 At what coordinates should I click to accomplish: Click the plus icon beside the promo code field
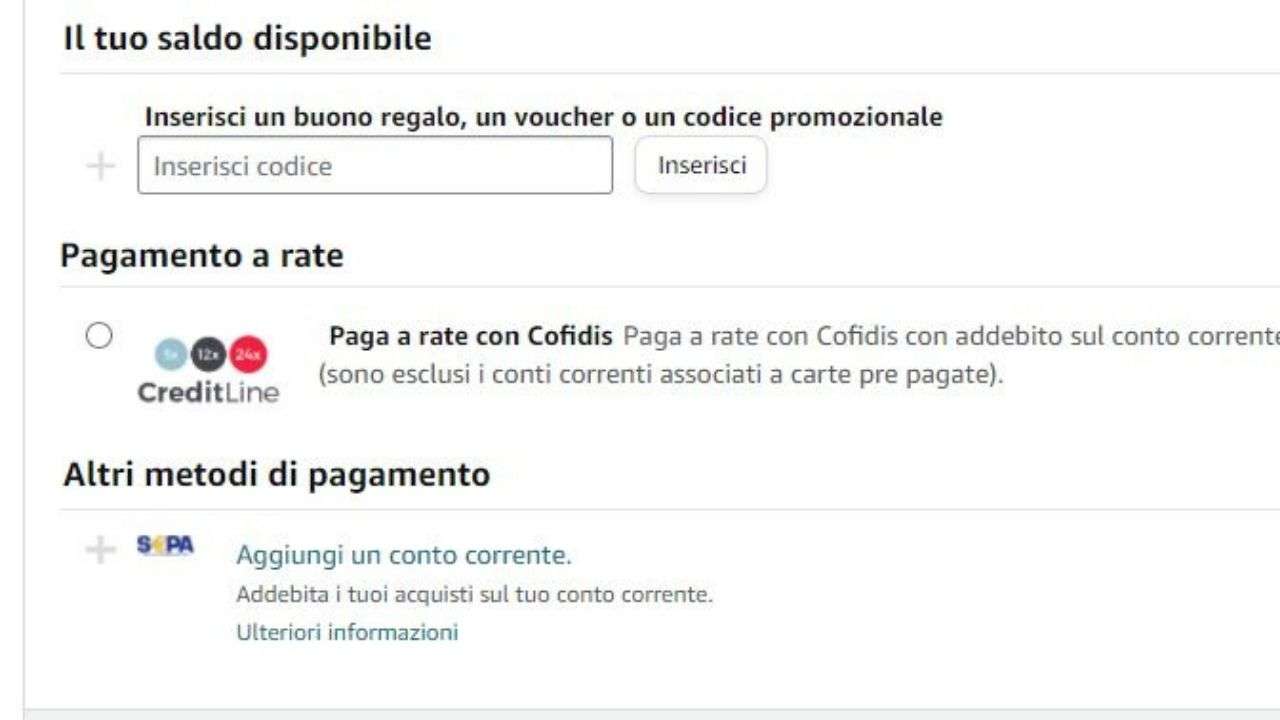(101, 166)
